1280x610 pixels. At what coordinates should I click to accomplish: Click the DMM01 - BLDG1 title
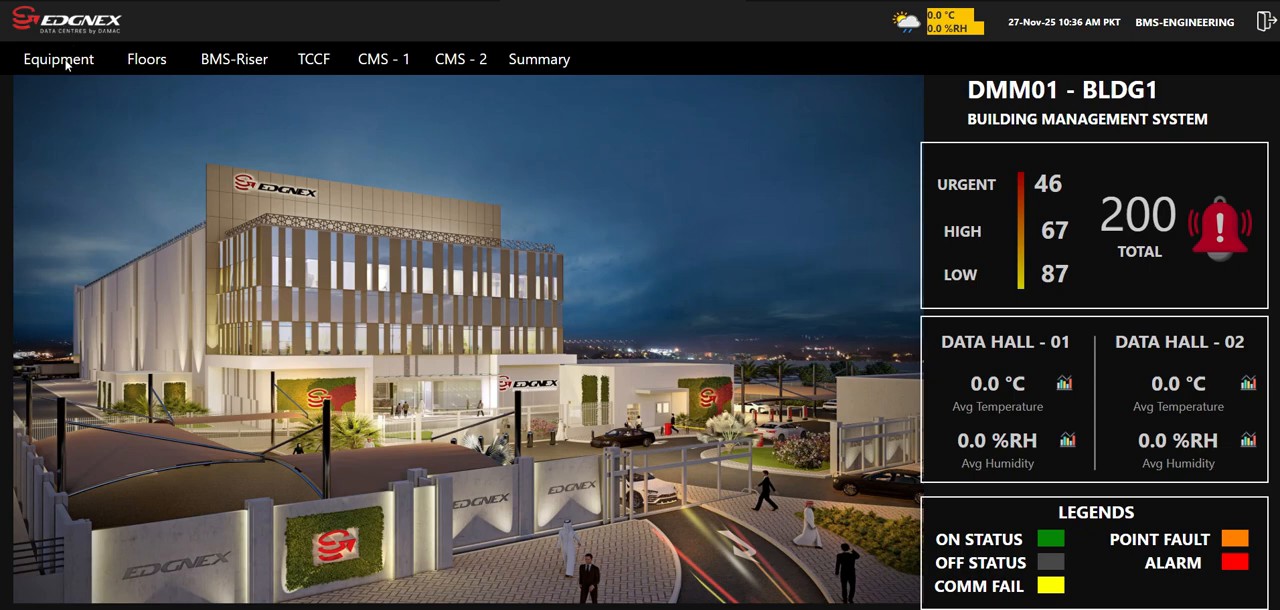(1062, 90)
